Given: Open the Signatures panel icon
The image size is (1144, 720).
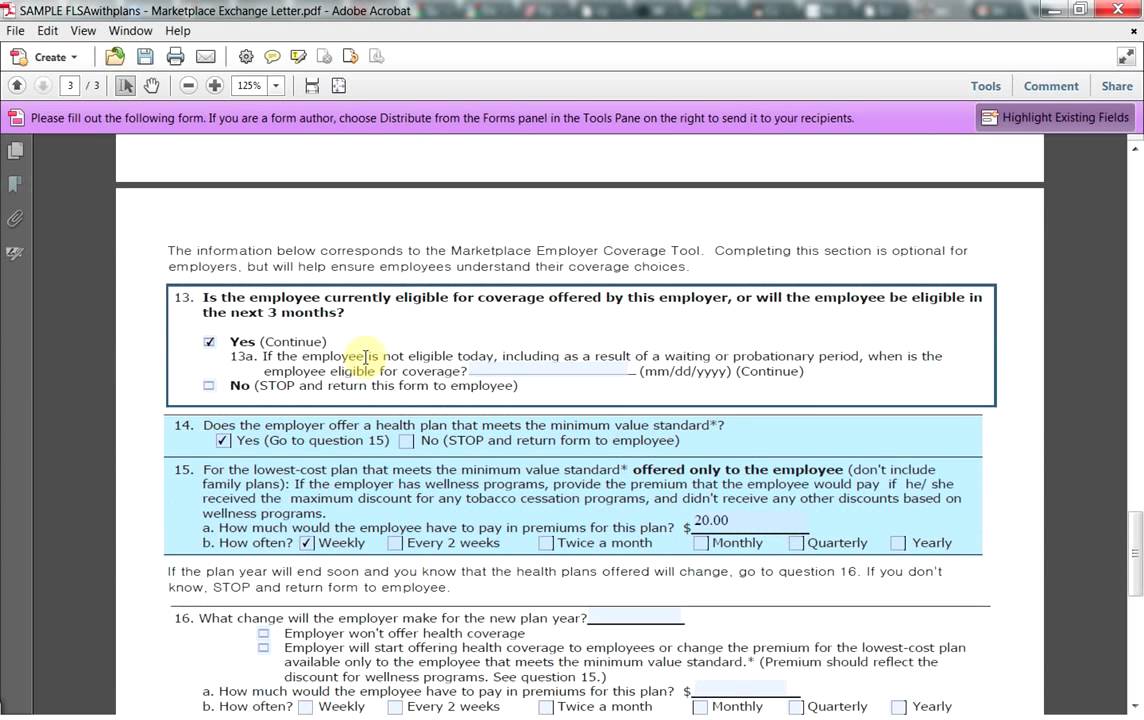Looking at the screenshot, I should click(x=15, y=253).
